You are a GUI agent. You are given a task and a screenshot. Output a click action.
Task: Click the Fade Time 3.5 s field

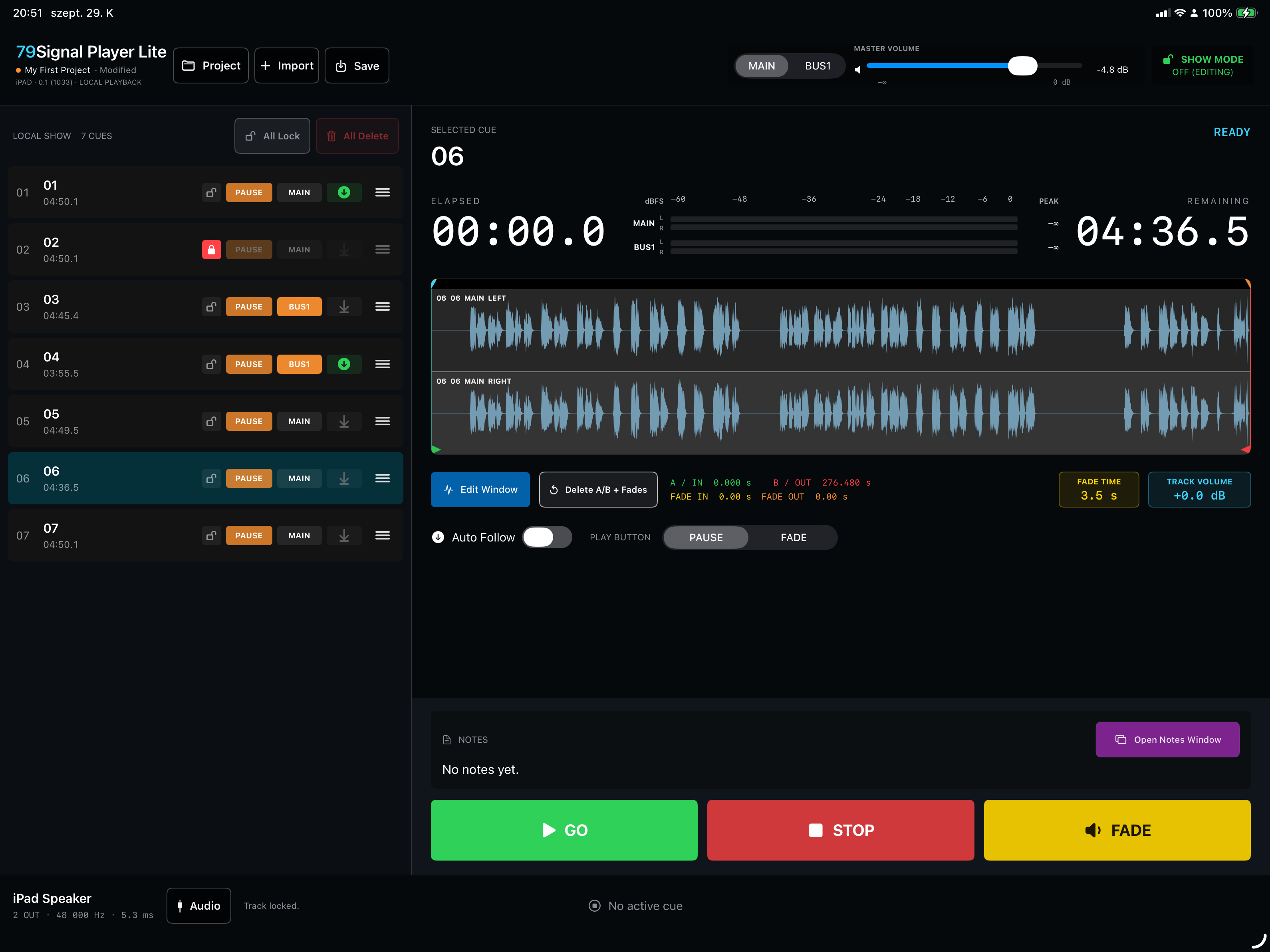coord(1099,490)
